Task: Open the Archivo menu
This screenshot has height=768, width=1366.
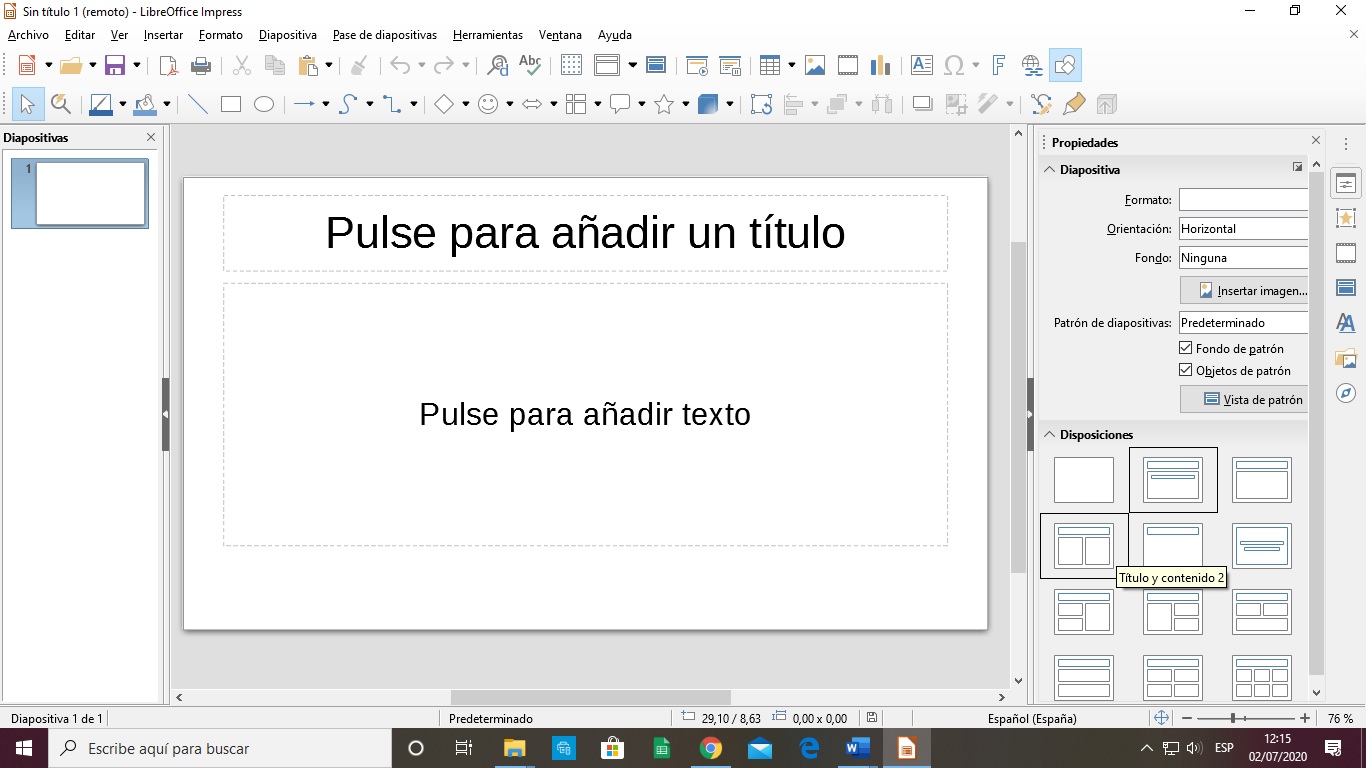Action: coord(28,35)
